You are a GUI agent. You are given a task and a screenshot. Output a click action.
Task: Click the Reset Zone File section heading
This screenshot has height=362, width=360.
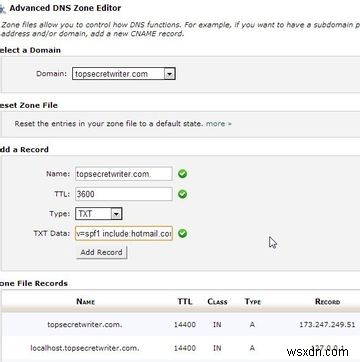[x=29, y=105]
